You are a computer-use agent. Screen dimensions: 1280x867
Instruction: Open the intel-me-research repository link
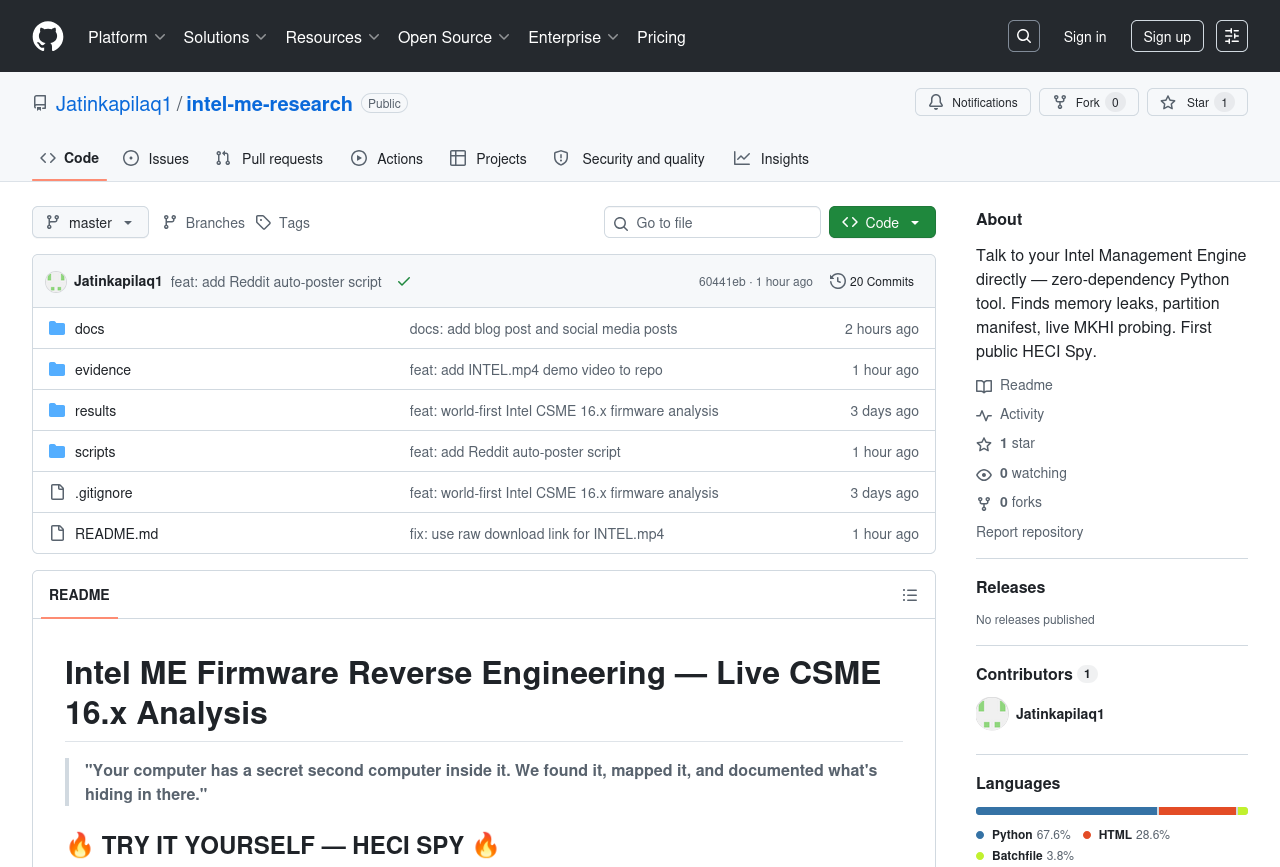click(x=270, y=104)
